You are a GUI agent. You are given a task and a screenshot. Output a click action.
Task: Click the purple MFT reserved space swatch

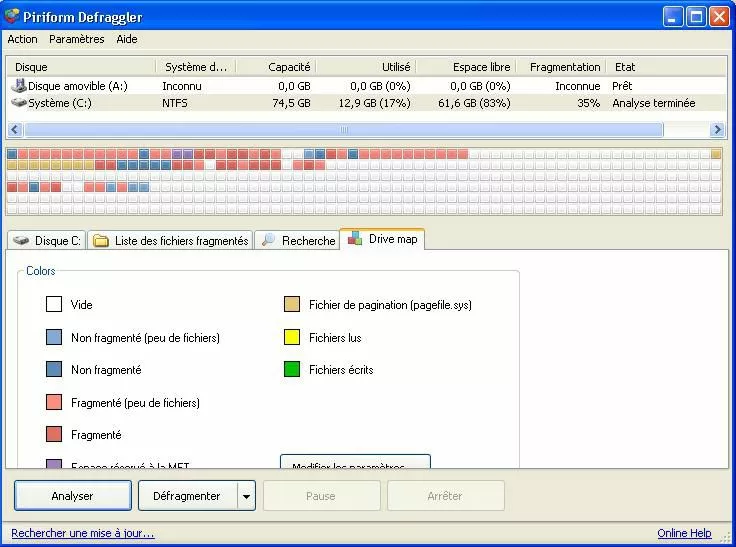point(54,464)
